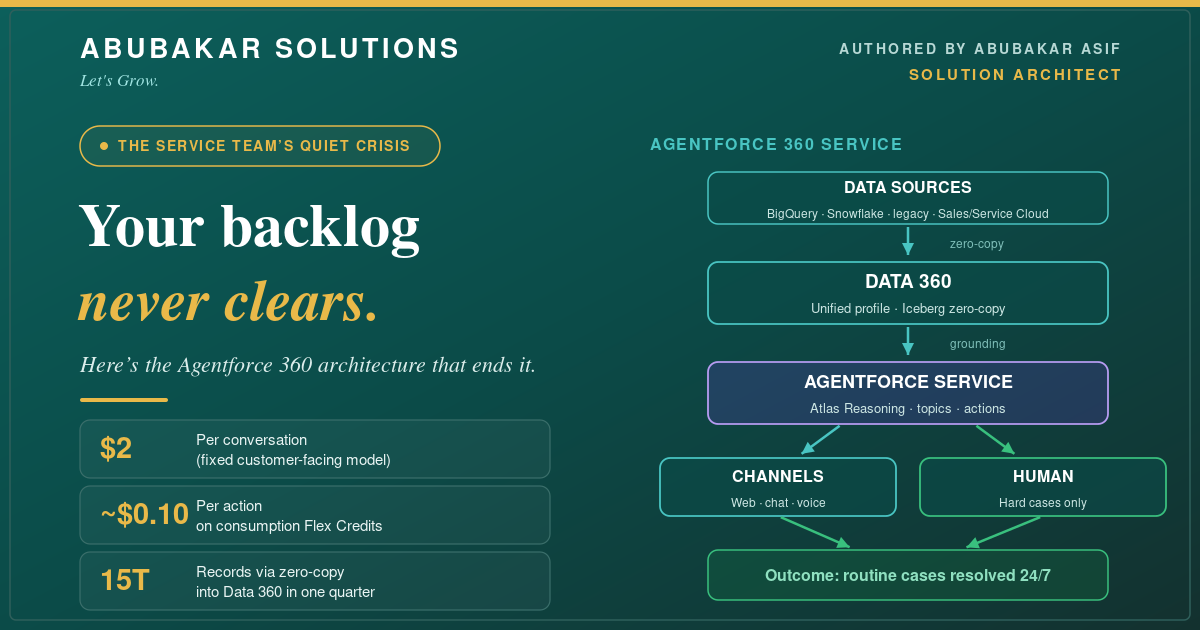Click the "Outcome: routine cases resolved 24/7" box

click(908, 575)
